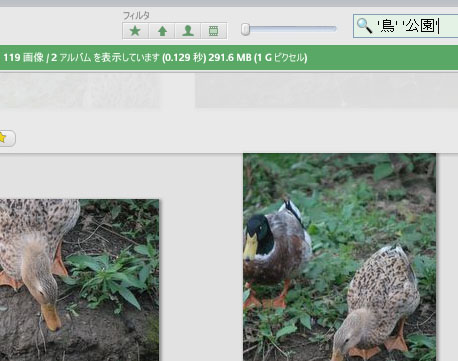Toggle the film video filter

coord(214,31)
